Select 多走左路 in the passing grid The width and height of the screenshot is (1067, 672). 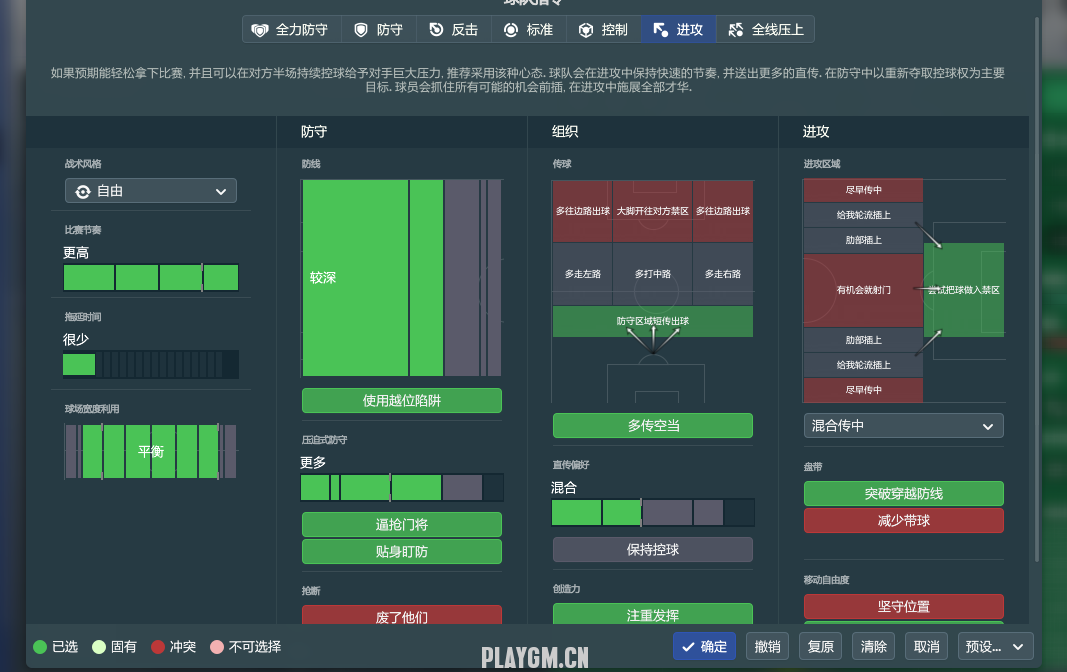pos(582,274)
